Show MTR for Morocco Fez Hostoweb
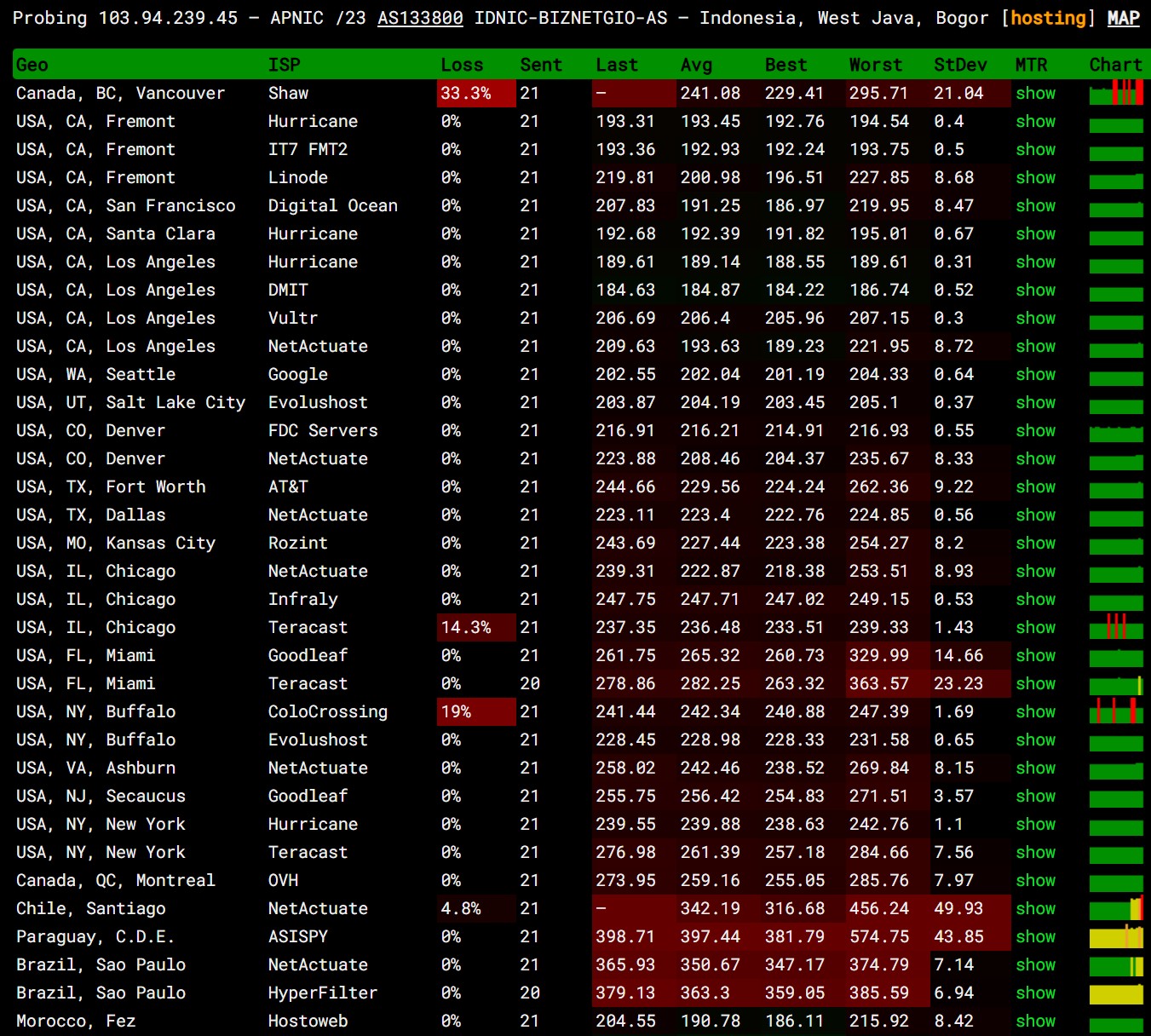1151x1036 pixels. click(x=1035, y=1021)
